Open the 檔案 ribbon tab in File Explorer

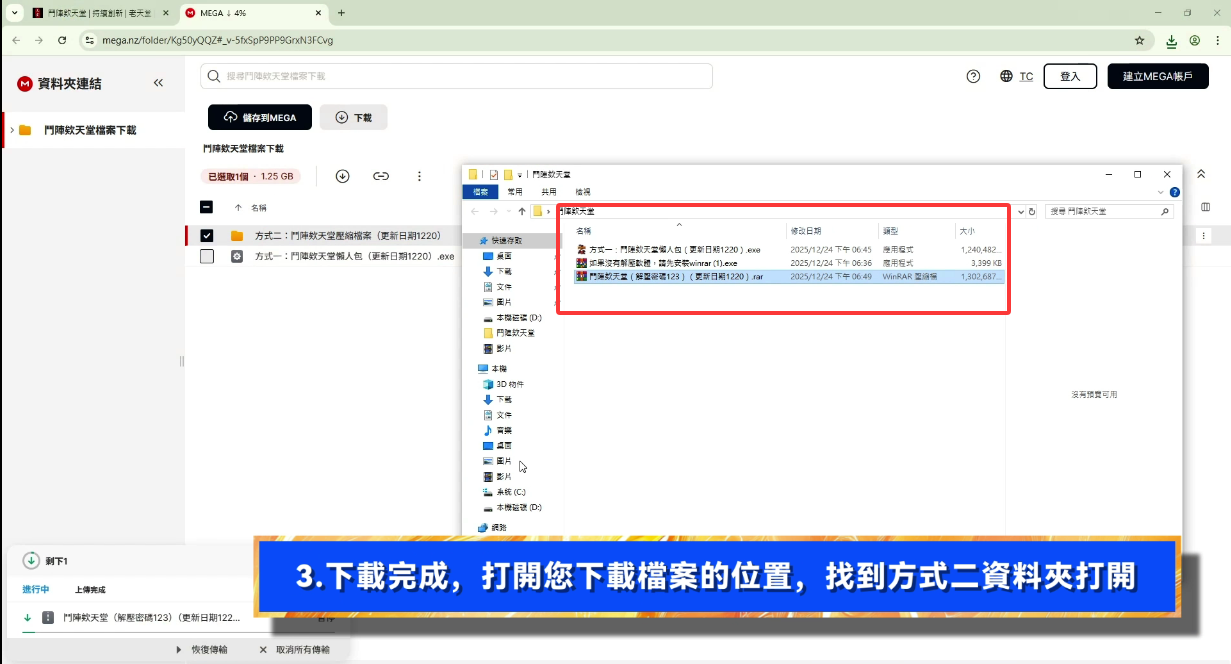(x=481, y=192)
